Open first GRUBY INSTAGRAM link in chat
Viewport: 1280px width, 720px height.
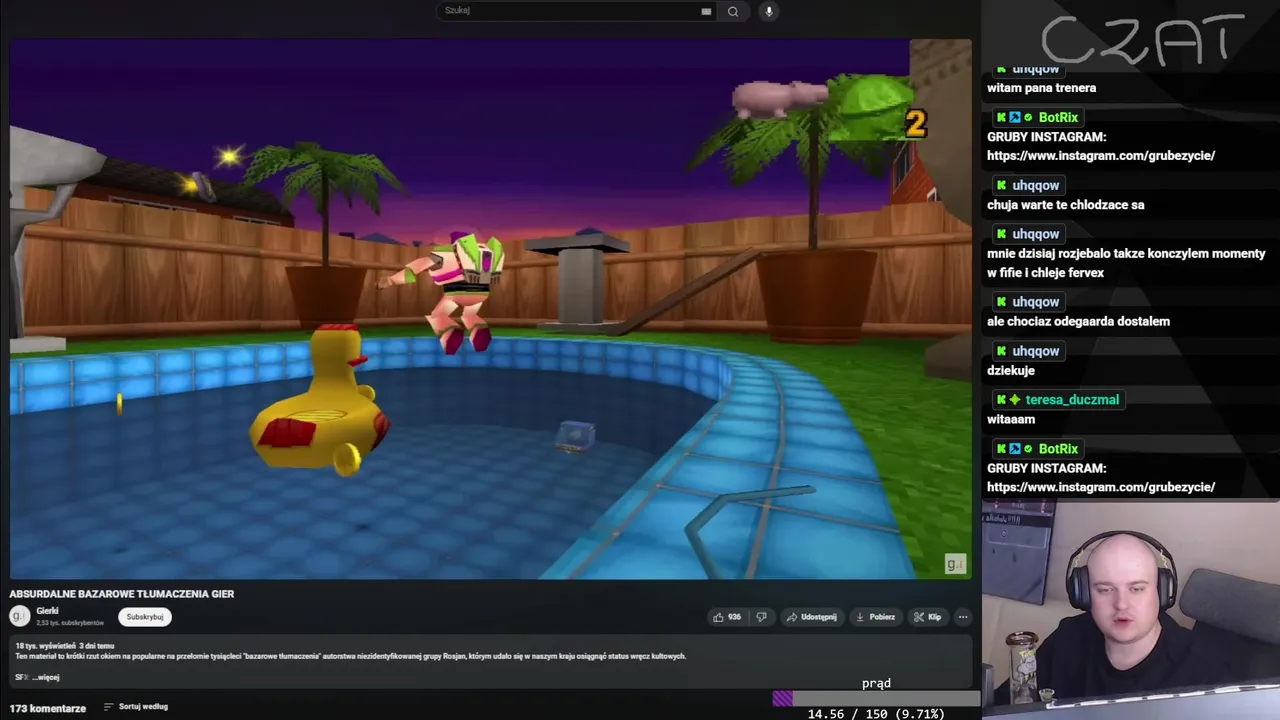(1101, 156)
